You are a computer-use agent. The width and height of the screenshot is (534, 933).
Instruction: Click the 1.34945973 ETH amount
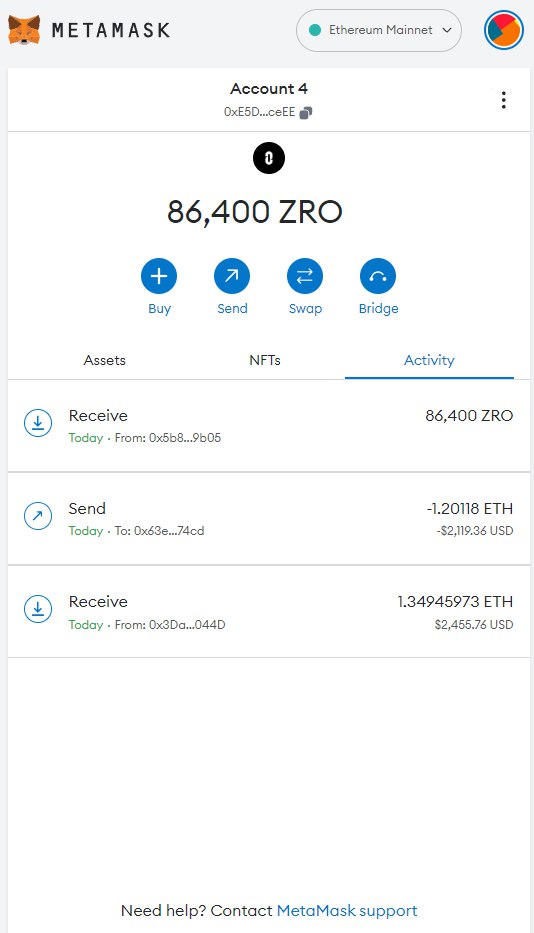455,602
